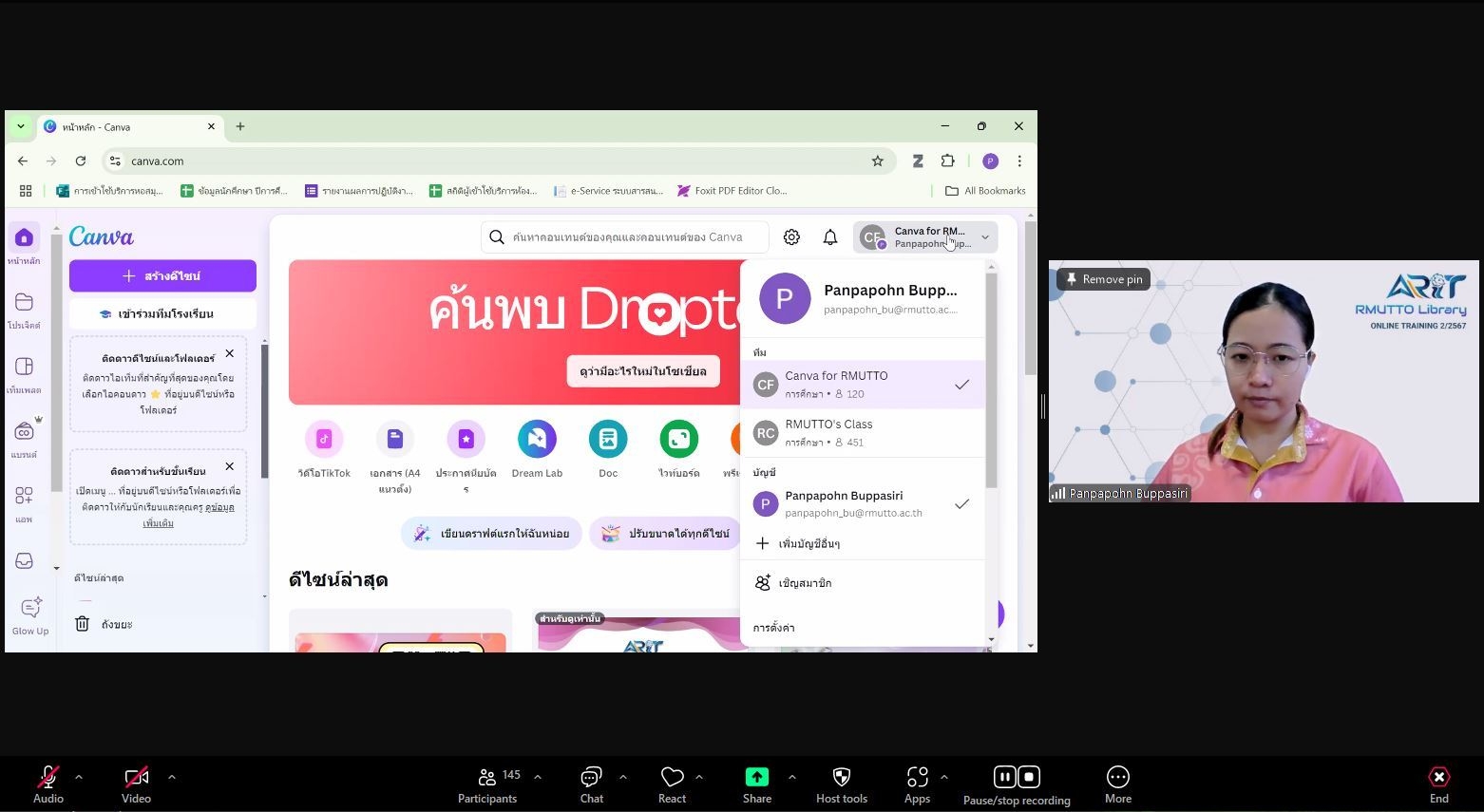Open Zoom More options
Screen dimensions: 1484x812
[x=1118, y=785]
